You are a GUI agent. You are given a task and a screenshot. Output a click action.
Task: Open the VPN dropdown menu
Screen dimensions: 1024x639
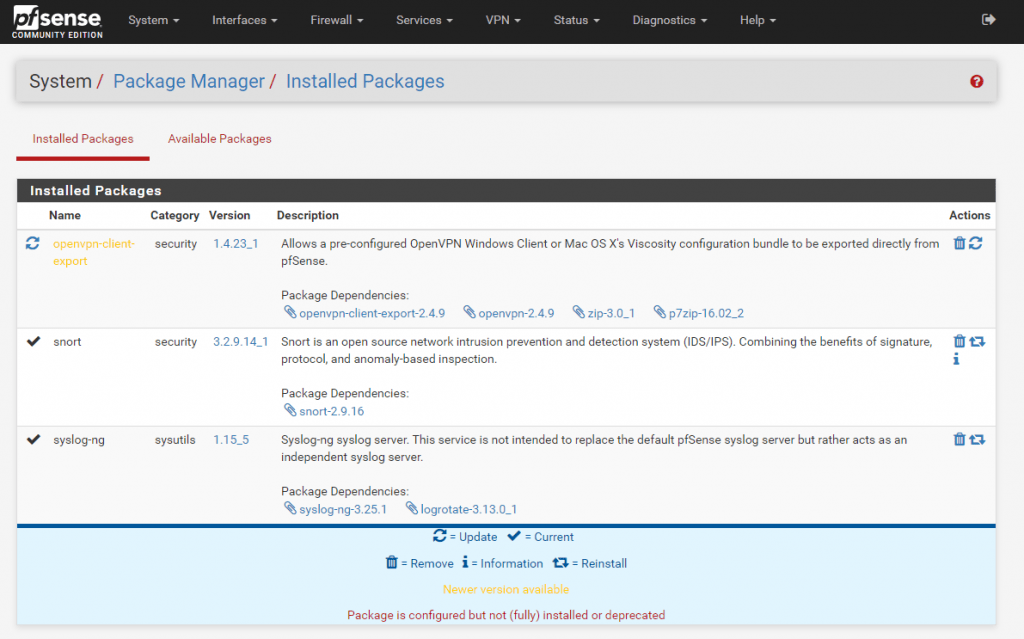pyautogui.click(x=503, y=20)
